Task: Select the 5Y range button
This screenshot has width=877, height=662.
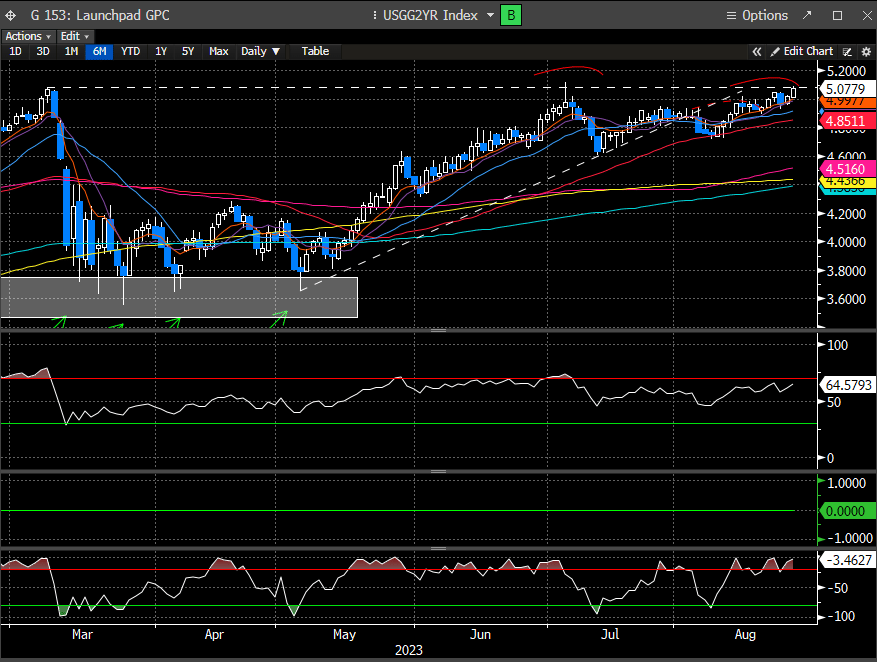Action: coord(188,51)
